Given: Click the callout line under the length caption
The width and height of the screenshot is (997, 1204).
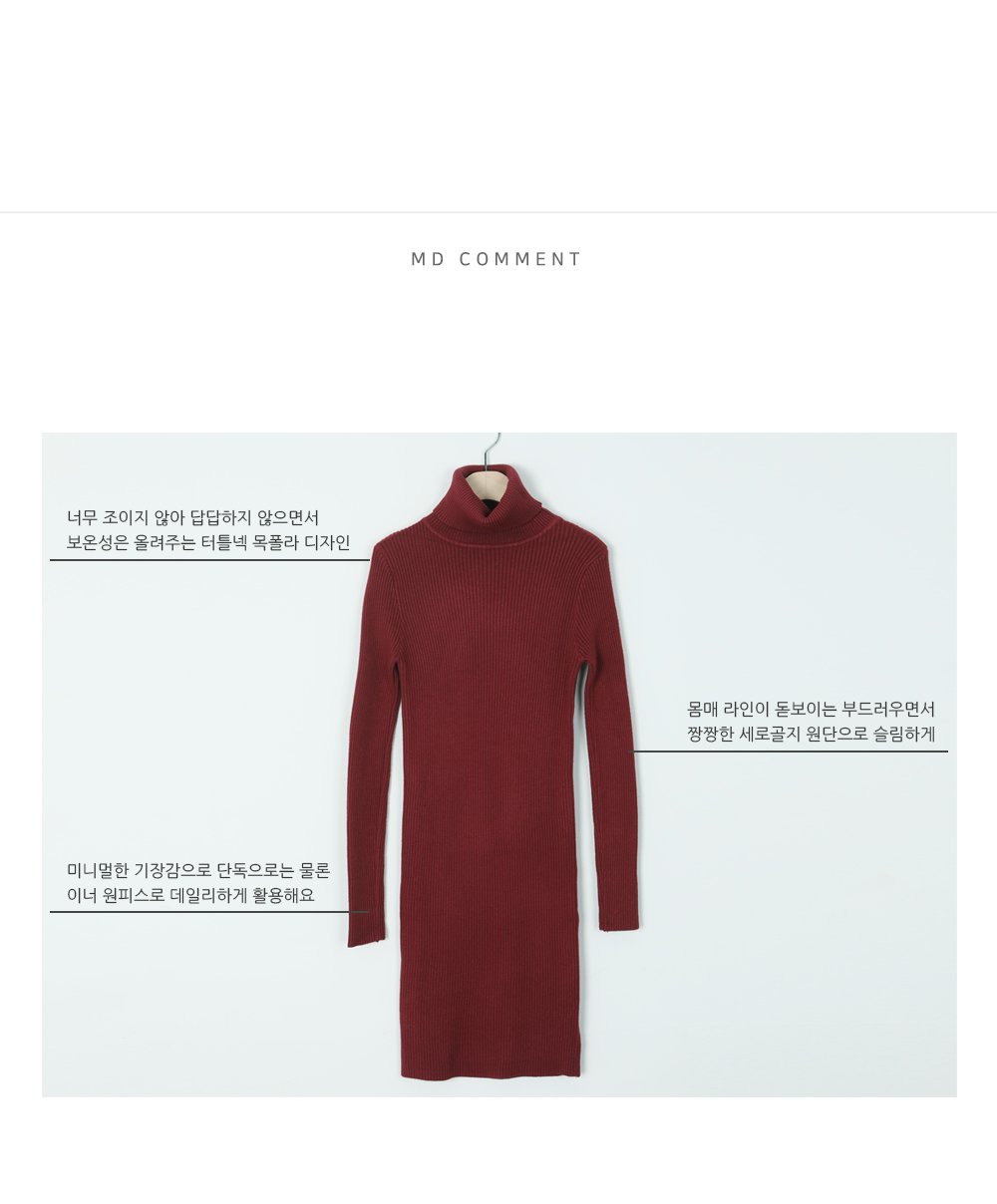Looking at the screenshot, I should click(209, 912).
